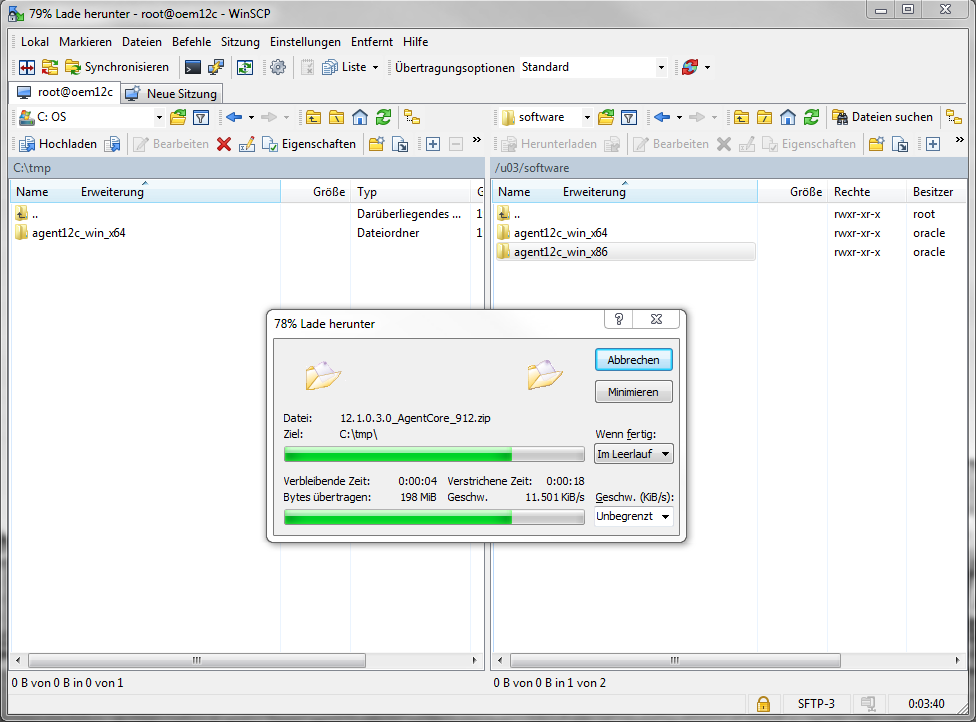Open PuTTY session icon in toolbar
The width and height of the screenshot is (976, 722).
click(x=216, y=67)
